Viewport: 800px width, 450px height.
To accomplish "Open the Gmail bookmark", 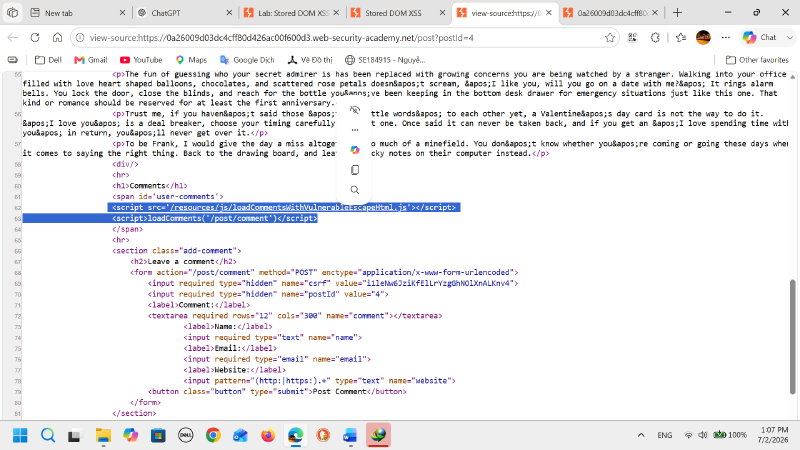I will pyautogui.click(x=91, y=60).
